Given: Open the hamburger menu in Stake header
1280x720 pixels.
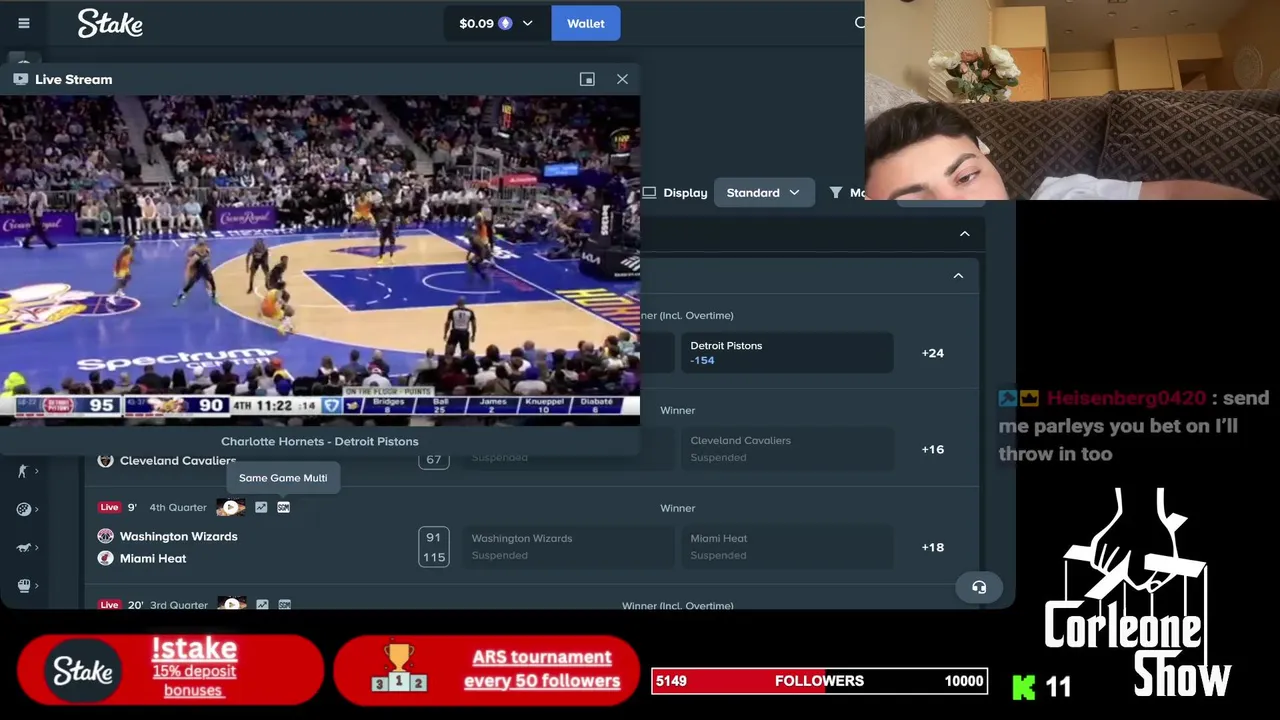Looking at the screenshot, I should pos(24,23).
